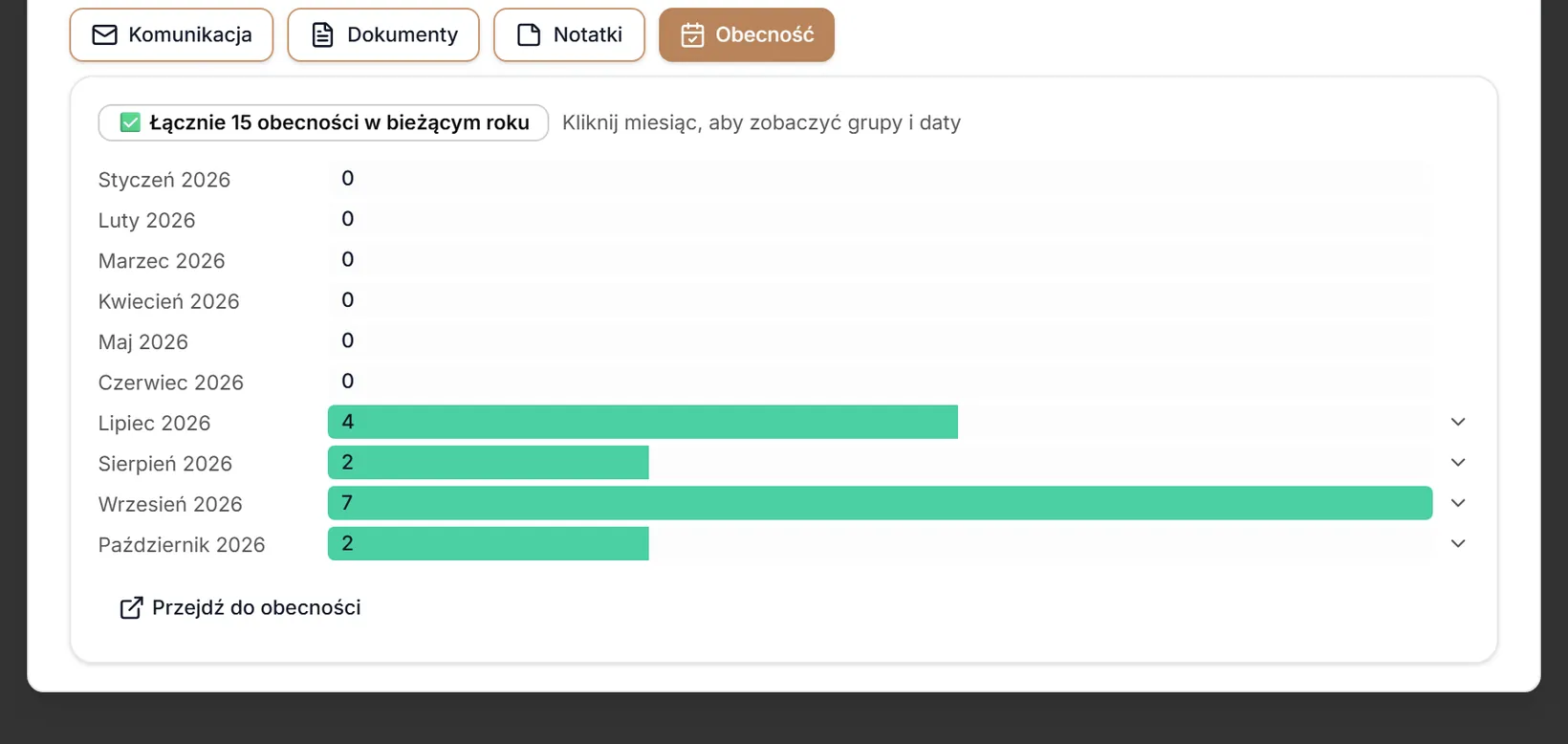Viewport: 1568px width, 744px height.
Task: Click the green Październik 2026 bar showing 2
Action: pyautogui.click(x=488, y=543)
